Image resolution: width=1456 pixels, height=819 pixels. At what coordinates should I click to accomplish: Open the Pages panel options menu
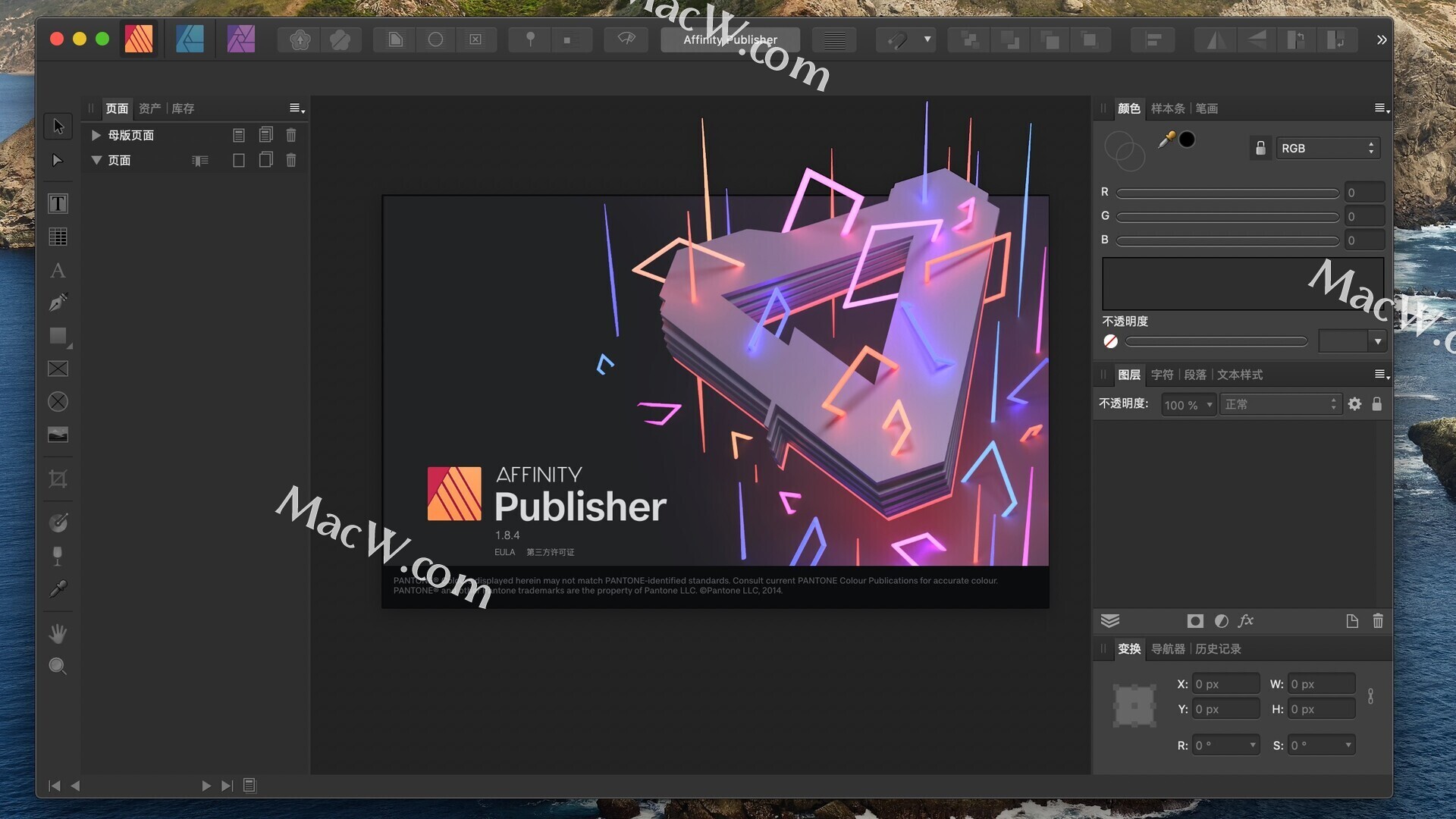(297, 108)
